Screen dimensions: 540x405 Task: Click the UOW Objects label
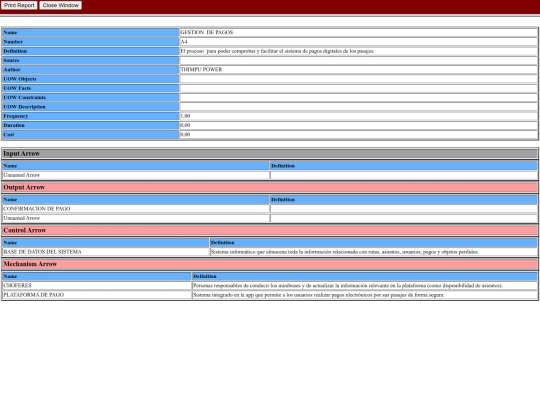point(20,79)
